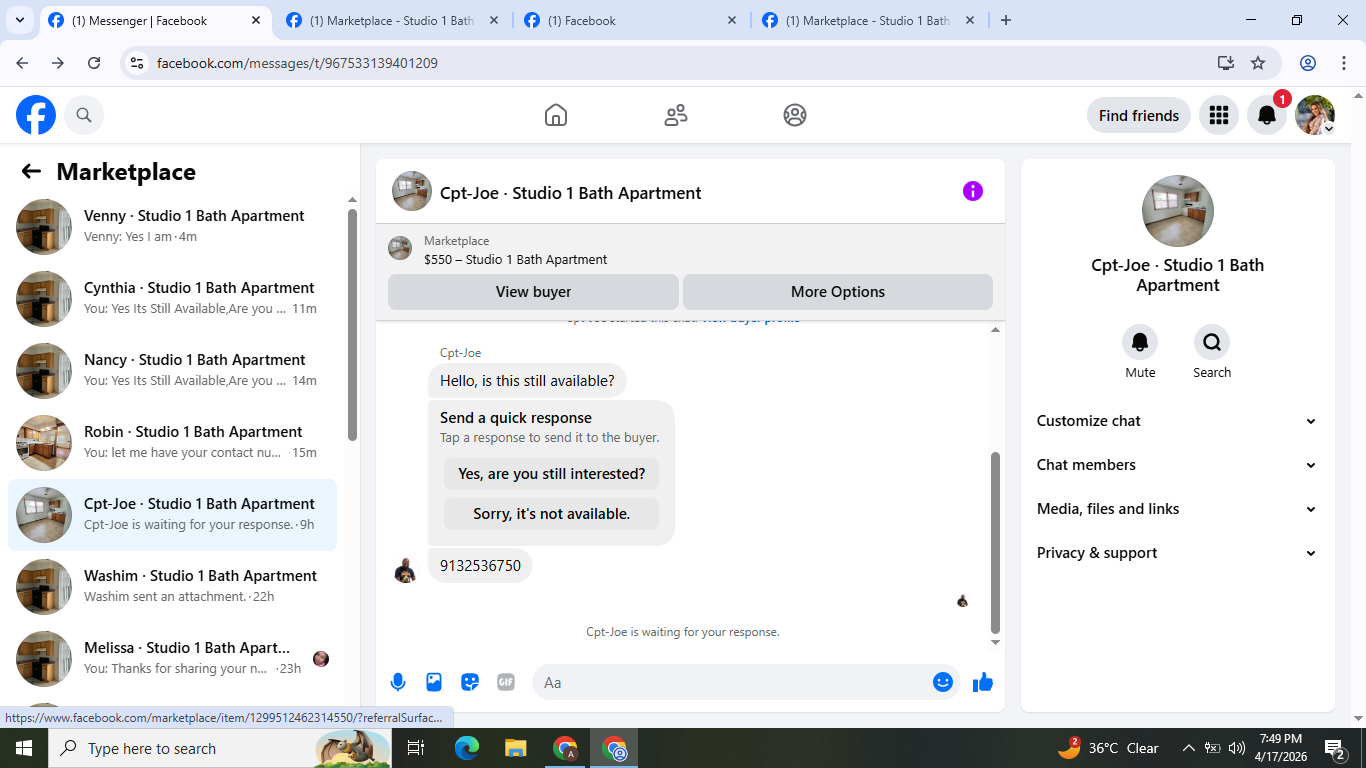Go to the Home feed icon
The height and width of the screenshot is (768, 1366).
pyautogui.click(x=556, y=115)
